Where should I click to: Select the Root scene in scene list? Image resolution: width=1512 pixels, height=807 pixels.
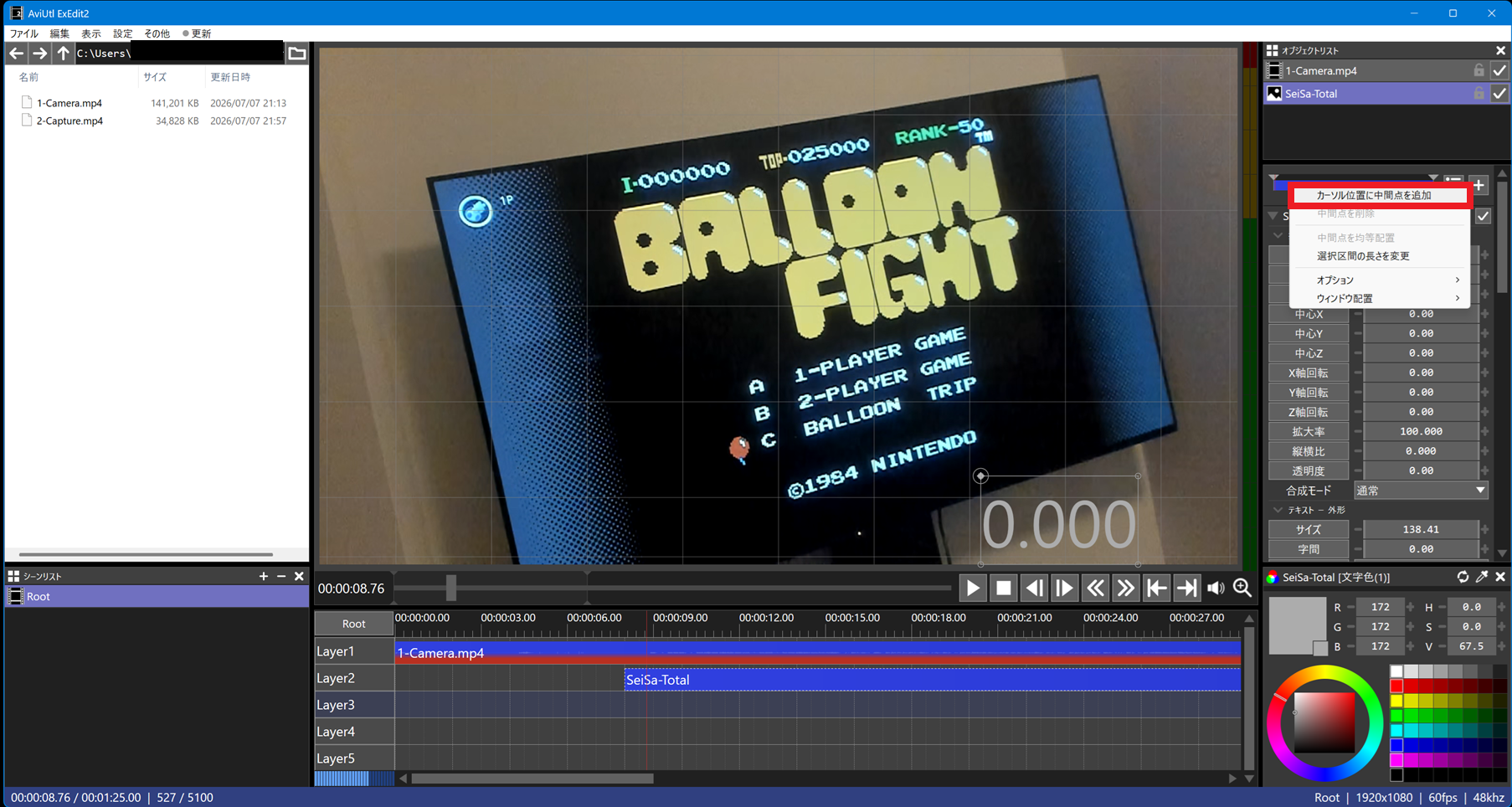[157, 597]
